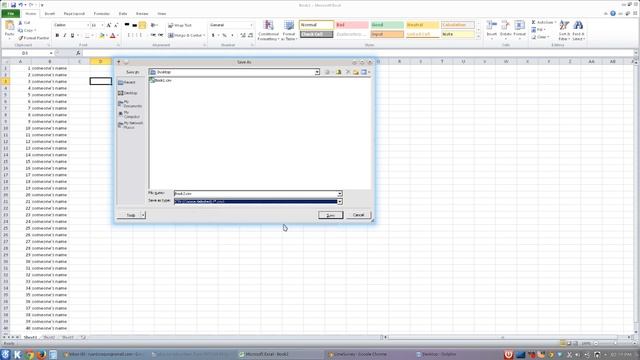
Task: Click the AutoSum button
Action: (544, 22)
